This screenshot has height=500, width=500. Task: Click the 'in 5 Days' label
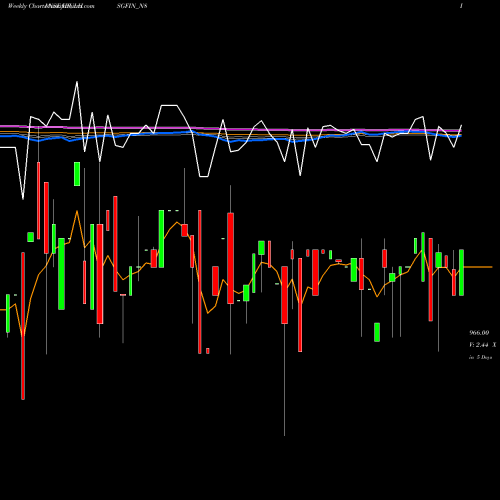480,357
